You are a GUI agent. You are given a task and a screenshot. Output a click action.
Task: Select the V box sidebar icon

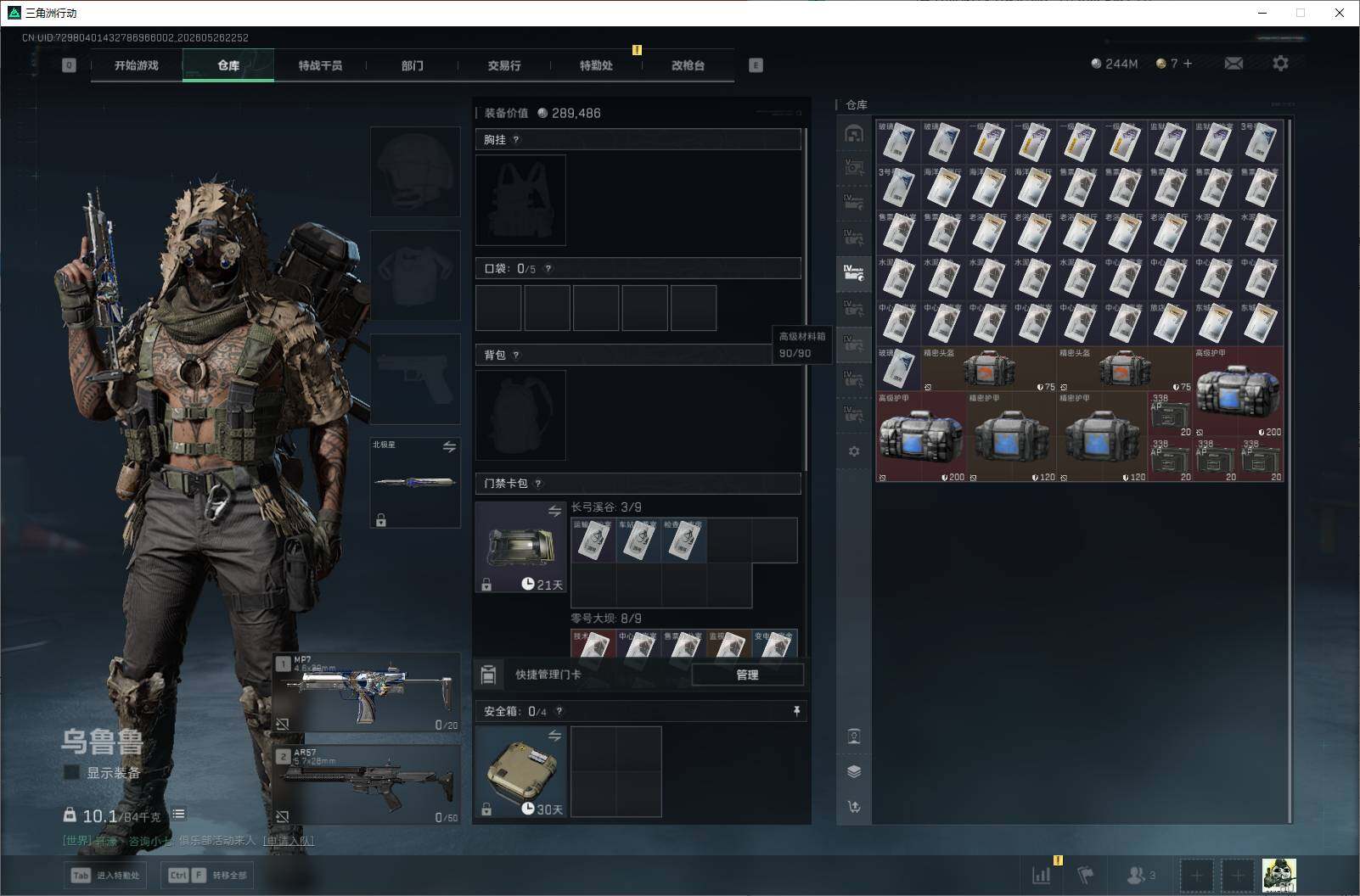pyautogui.click(x=854, y=167)
